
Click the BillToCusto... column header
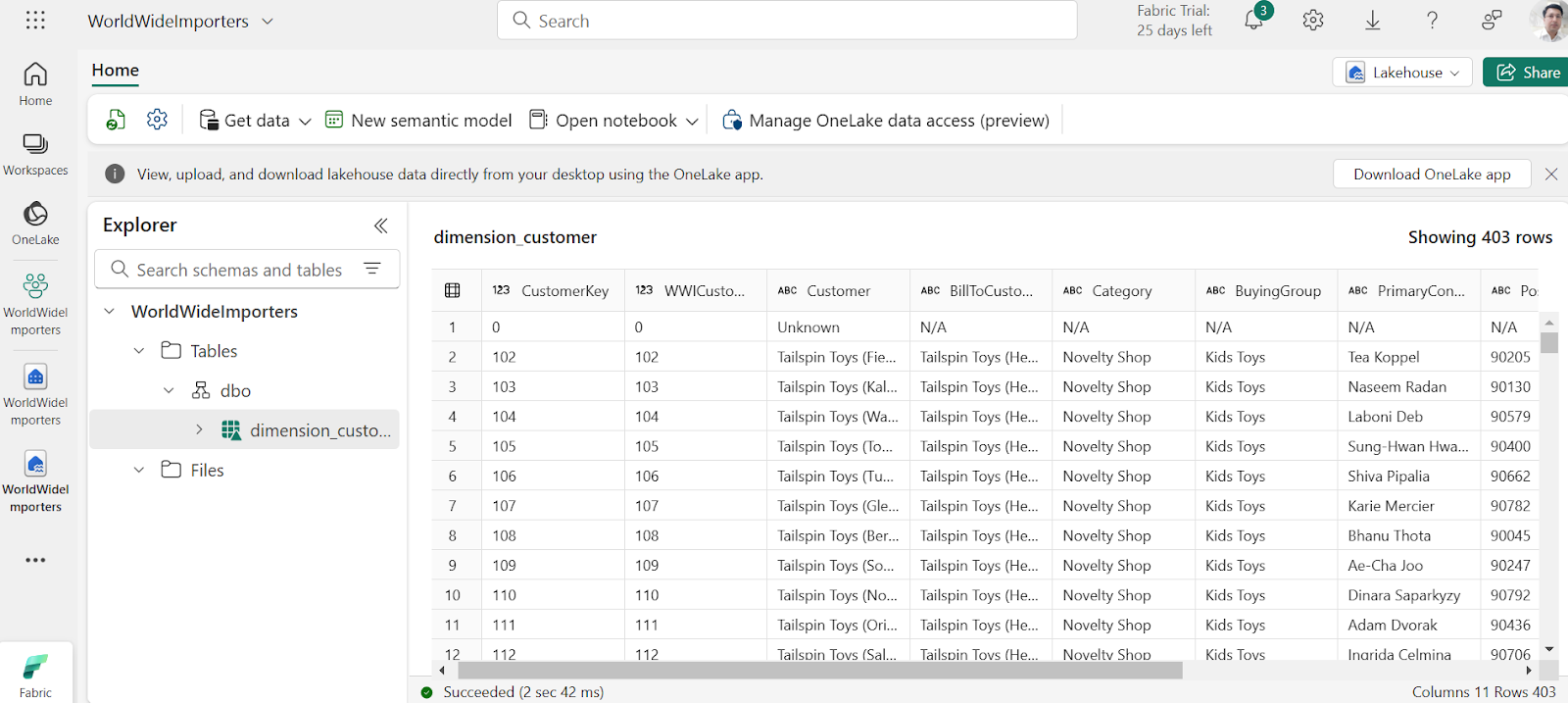click(980, 291)
